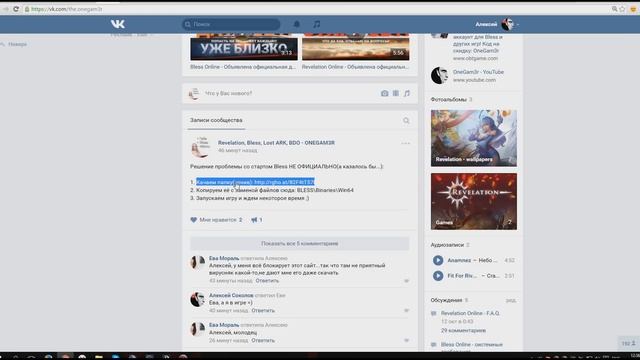Open Фотоальбомы section header
The height and width of the screenshot is (360, 640).
[x=448, y=99]
